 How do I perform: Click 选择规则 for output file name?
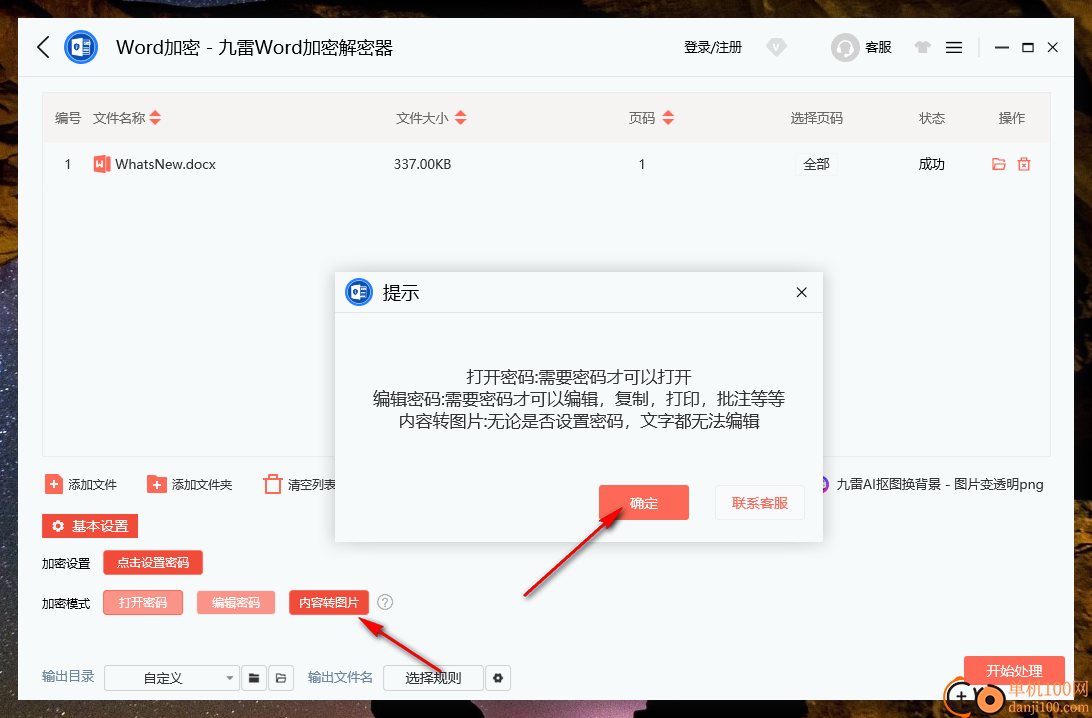[433, 678]
